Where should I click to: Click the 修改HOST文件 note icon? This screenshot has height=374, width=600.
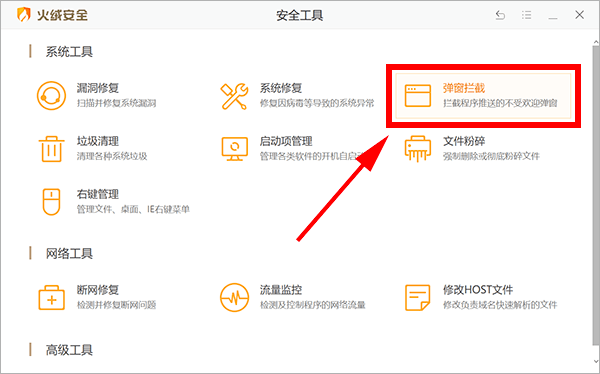[x=417, y=297]
